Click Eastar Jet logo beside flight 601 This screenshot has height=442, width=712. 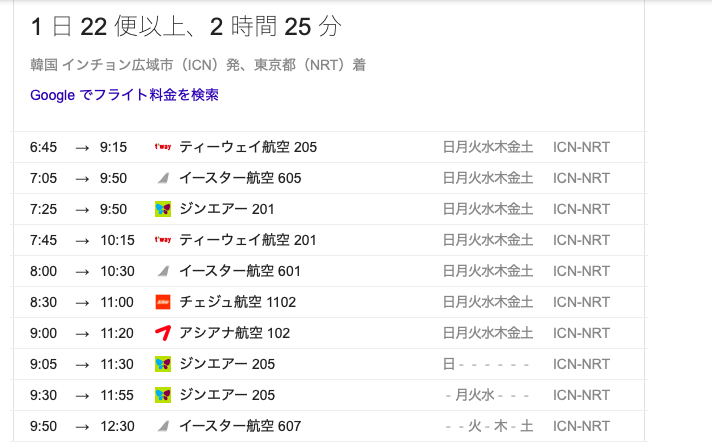[x=163, y=271]
